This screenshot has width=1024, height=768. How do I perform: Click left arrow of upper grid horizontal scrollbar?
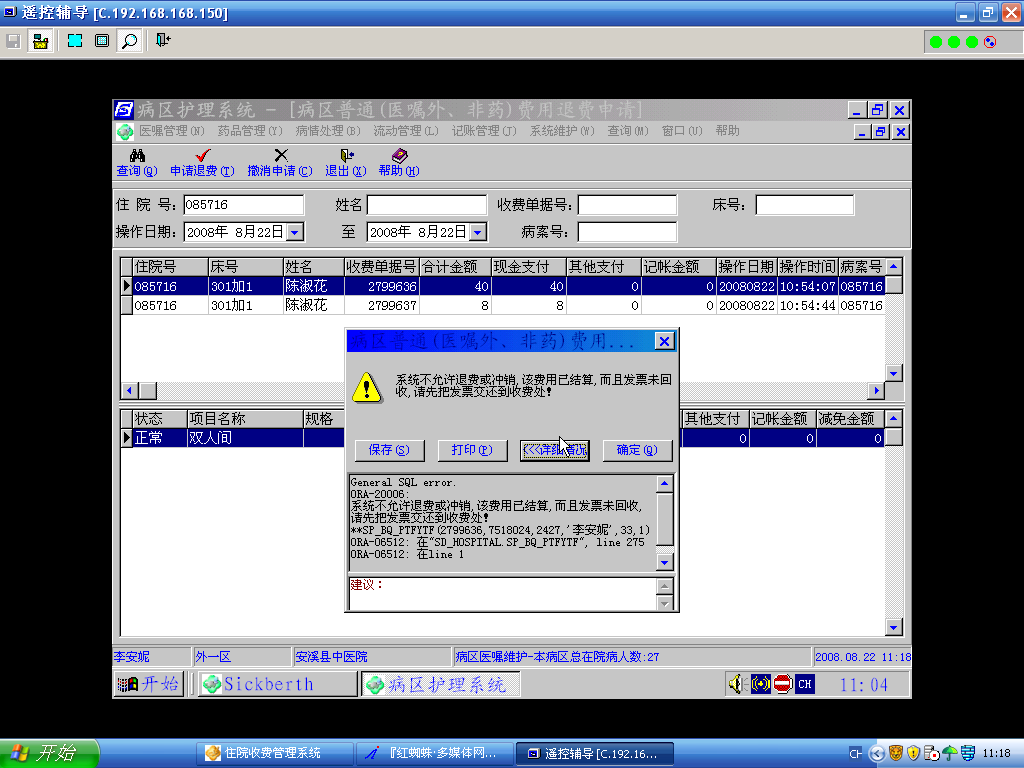129,391
